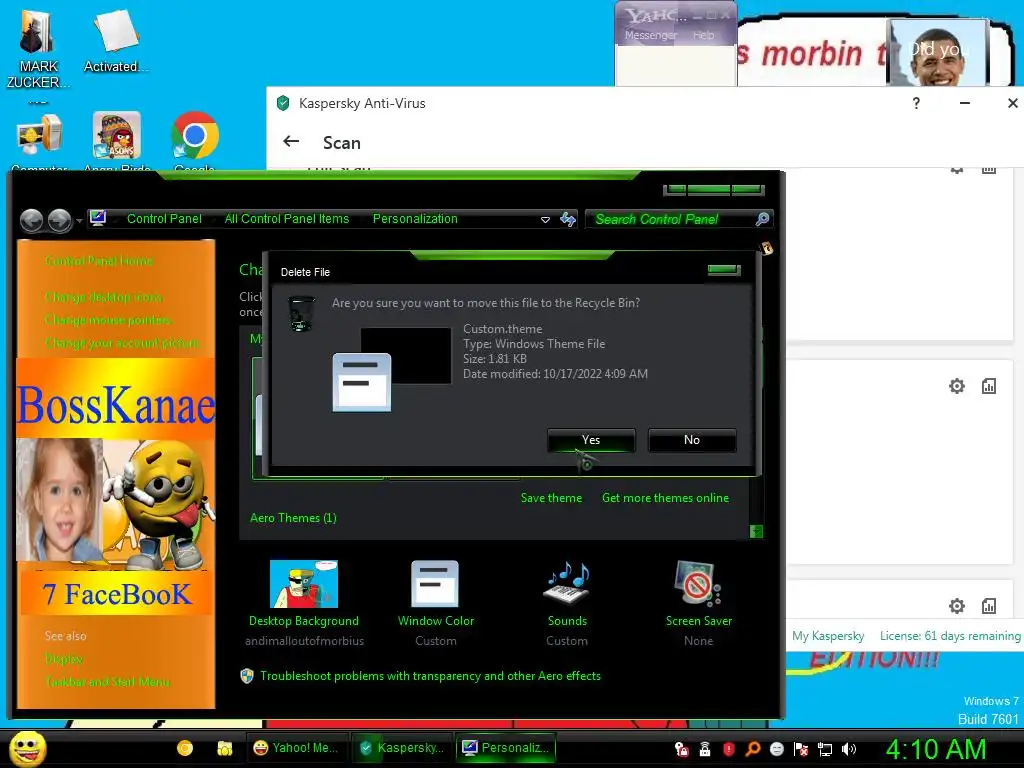The width and height of the screenshot is (1024, 768).
Task: Open Change your account picture link
Action: point(123,343)
